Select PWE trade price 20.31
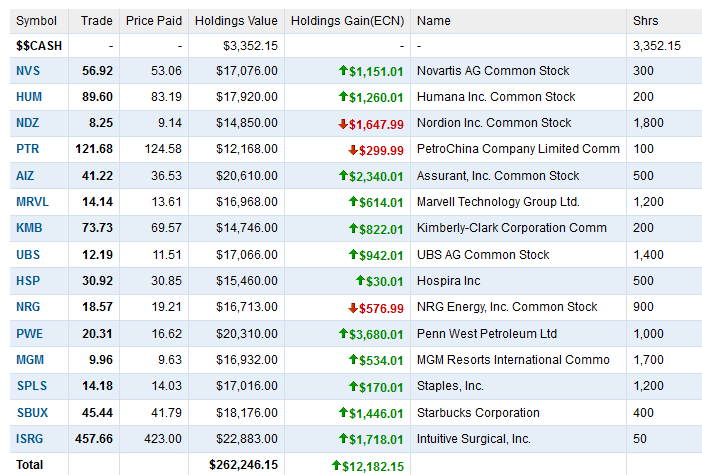 pyautogui.click(x=97, y=334)
